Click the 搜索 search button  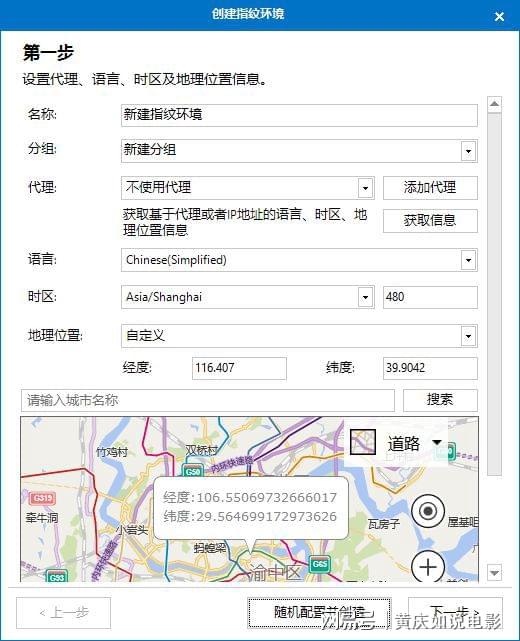(x=440, y=400)
